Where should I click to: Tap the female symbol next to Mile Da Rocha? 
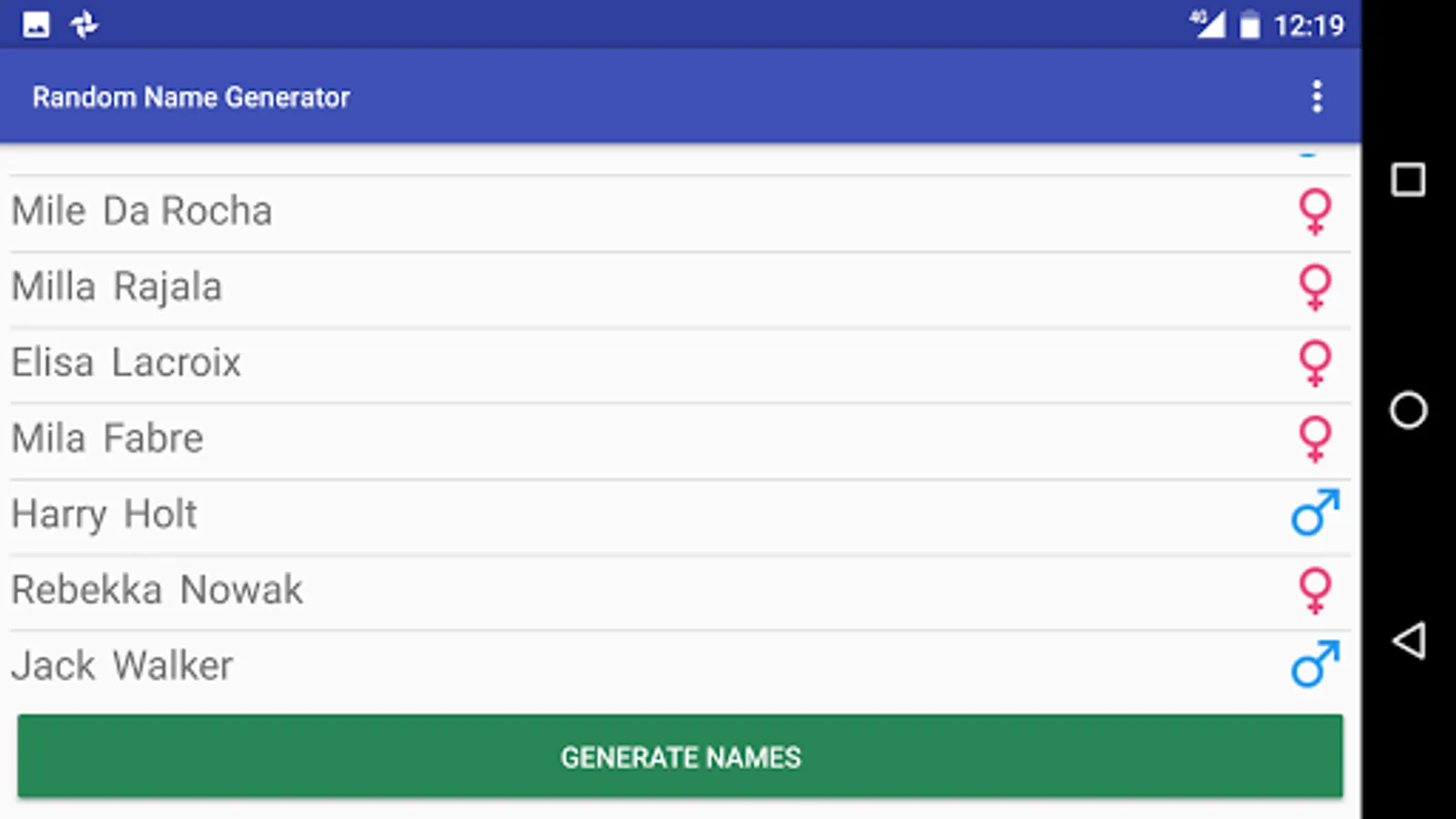pyautogui.click(x=1313, y=211)
